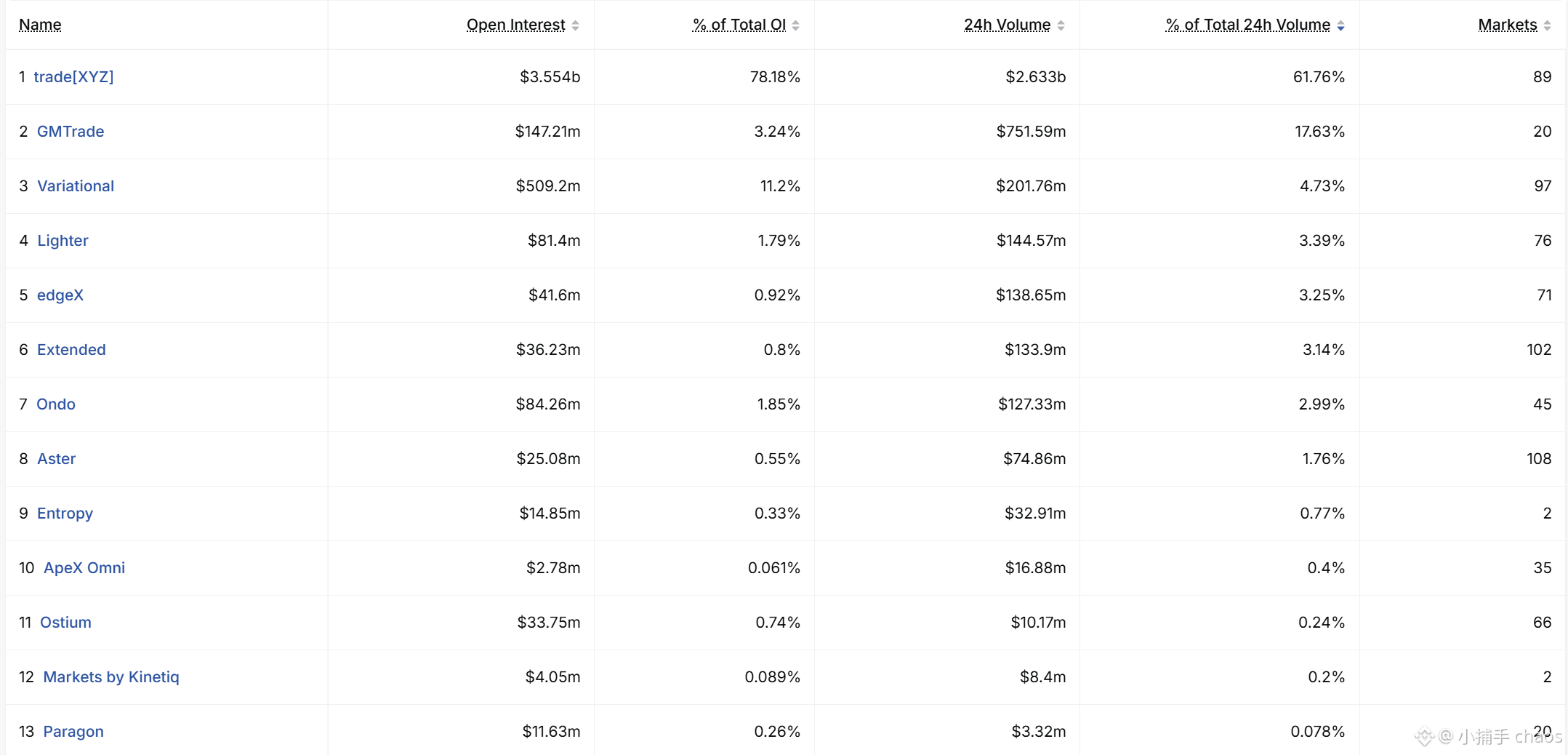Toggle sort arrows beside 24h Volume

click(x=1061, y=25)
